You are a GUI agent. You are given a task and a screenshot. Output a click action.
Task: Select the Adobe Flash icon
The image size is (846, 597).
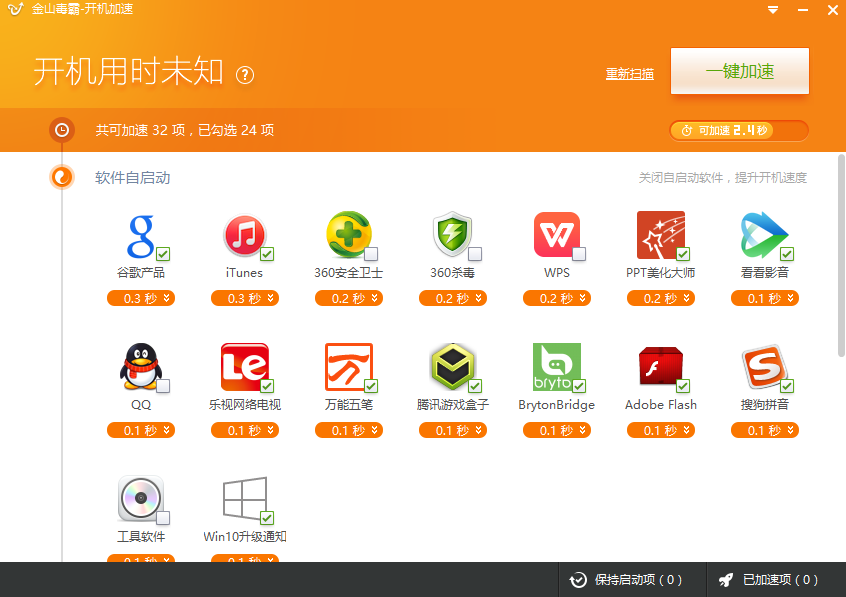[x=661, y=367]
